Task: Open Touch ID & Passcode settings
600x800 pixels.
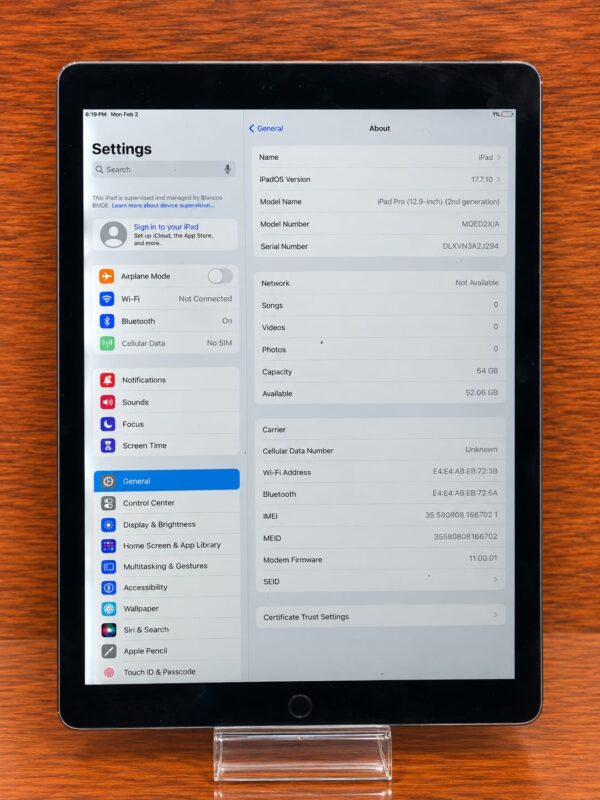Action: 168,672
